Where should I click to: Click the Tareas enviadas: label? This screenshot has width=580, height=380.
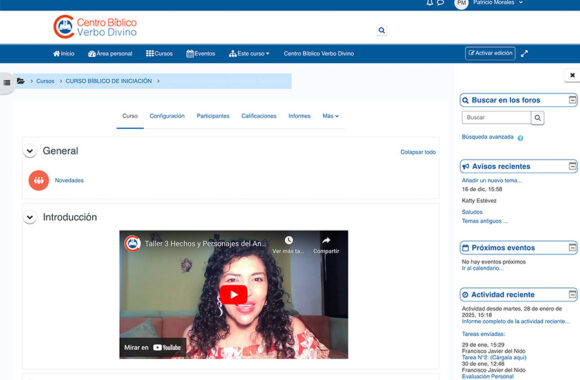(x=483, y=334)
